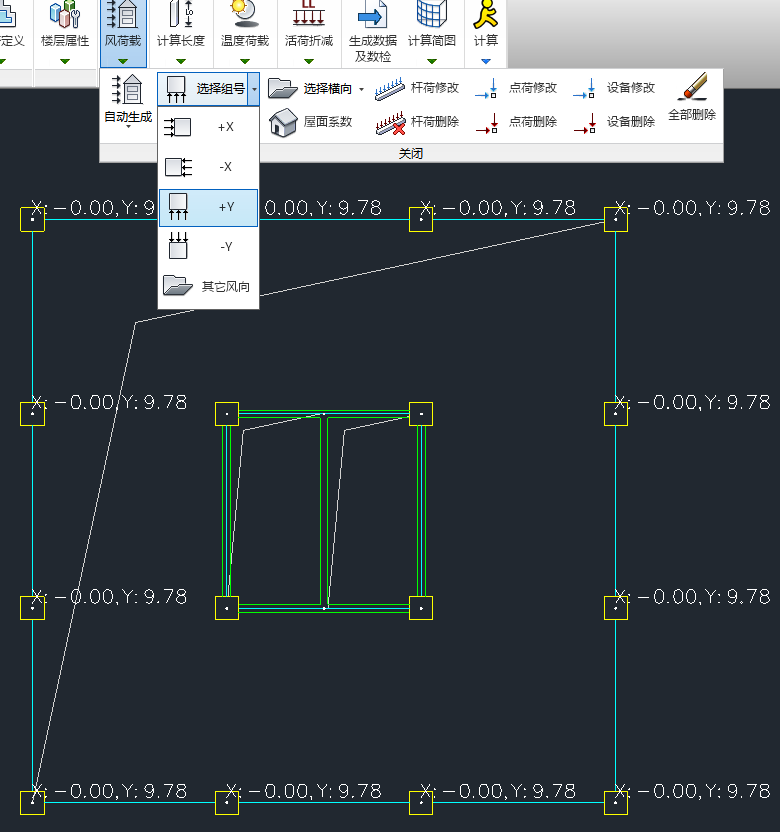Click 点荷修改 point load edit
The width and height of the screenshot is (780, 832).
tap(515, 88)
